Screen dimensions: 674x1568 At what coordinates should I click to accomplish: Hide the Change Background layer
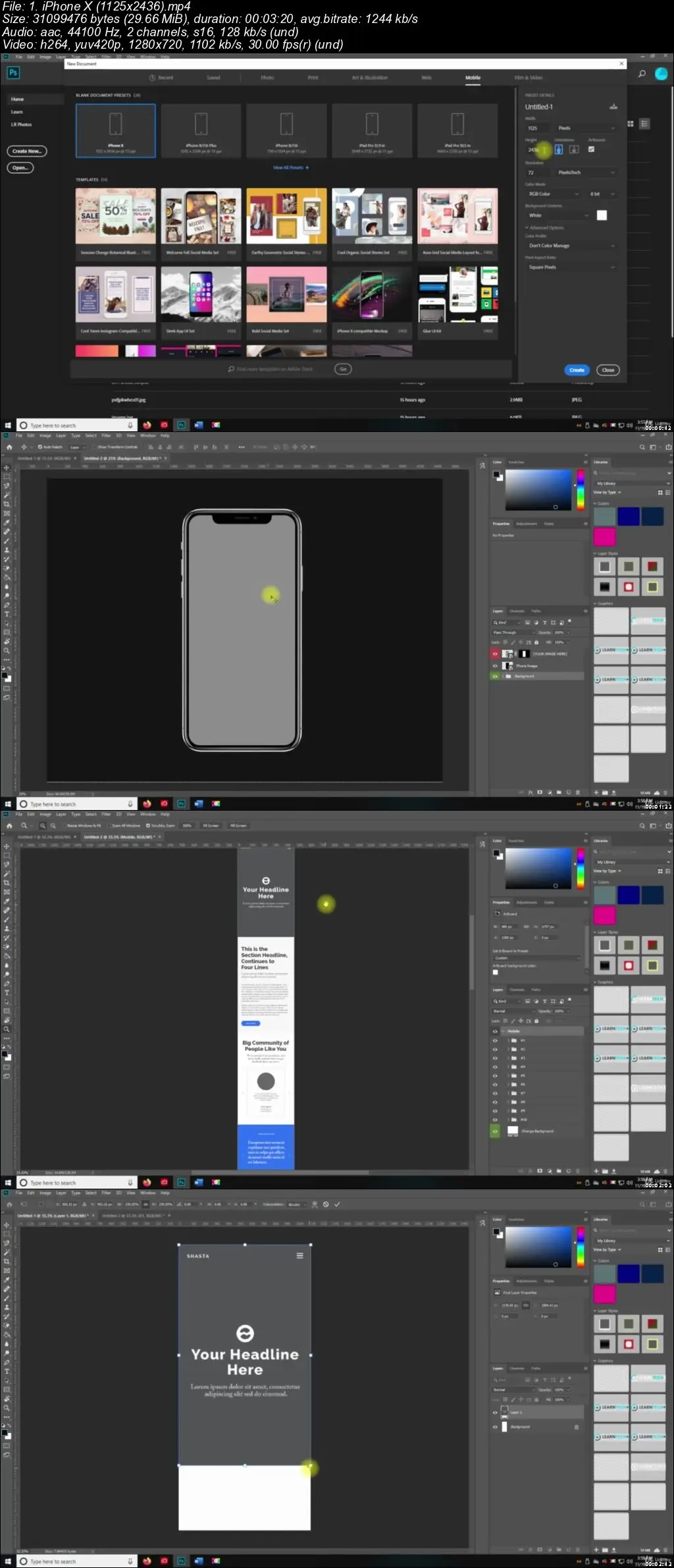(x=495, y=1131)
